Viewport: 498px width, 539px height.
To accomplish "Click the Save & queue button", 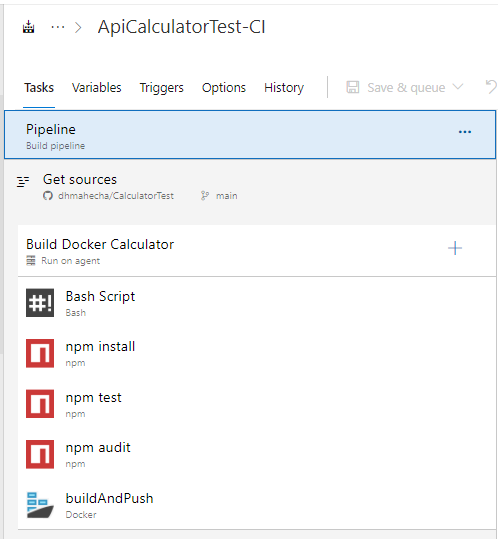I will point(405,87).
